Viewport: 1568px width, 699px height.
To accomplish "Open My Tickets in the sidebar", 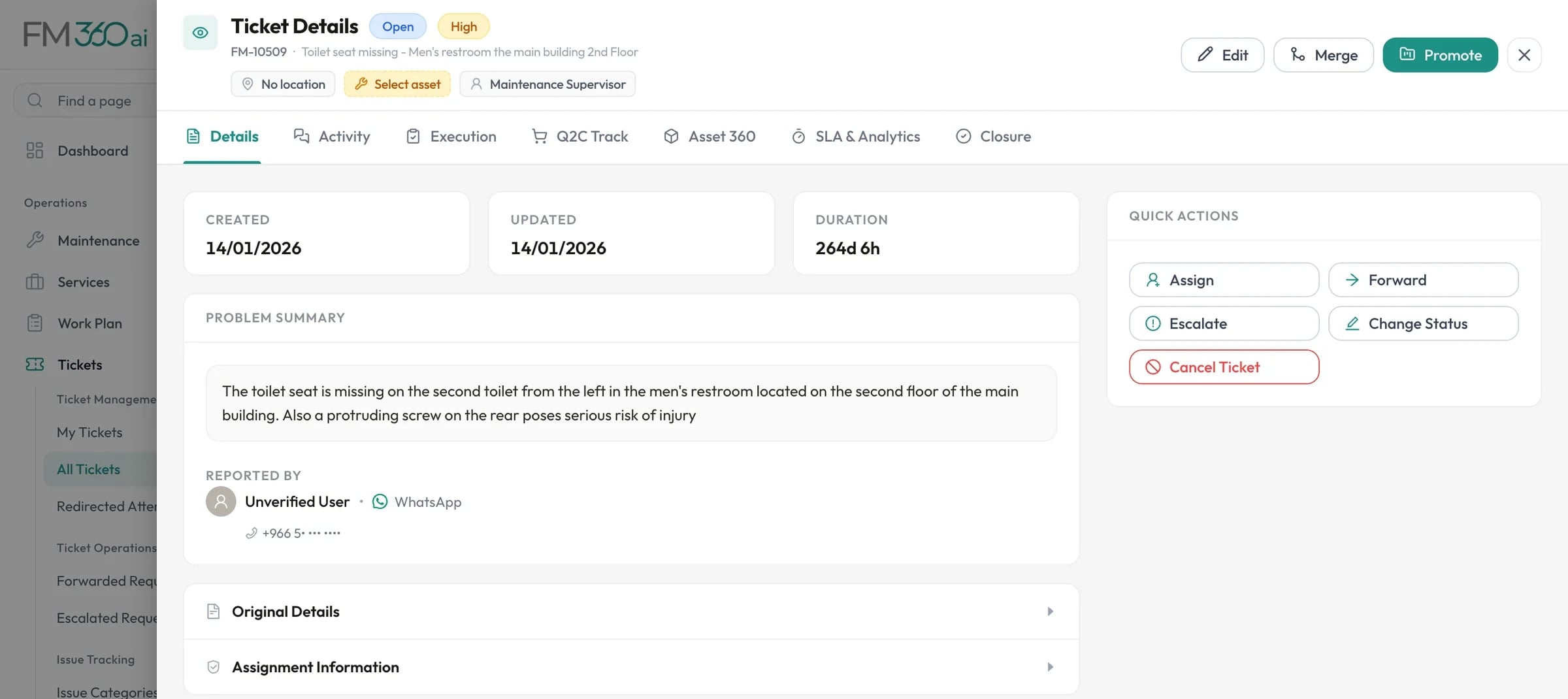I will click(90, 432).
